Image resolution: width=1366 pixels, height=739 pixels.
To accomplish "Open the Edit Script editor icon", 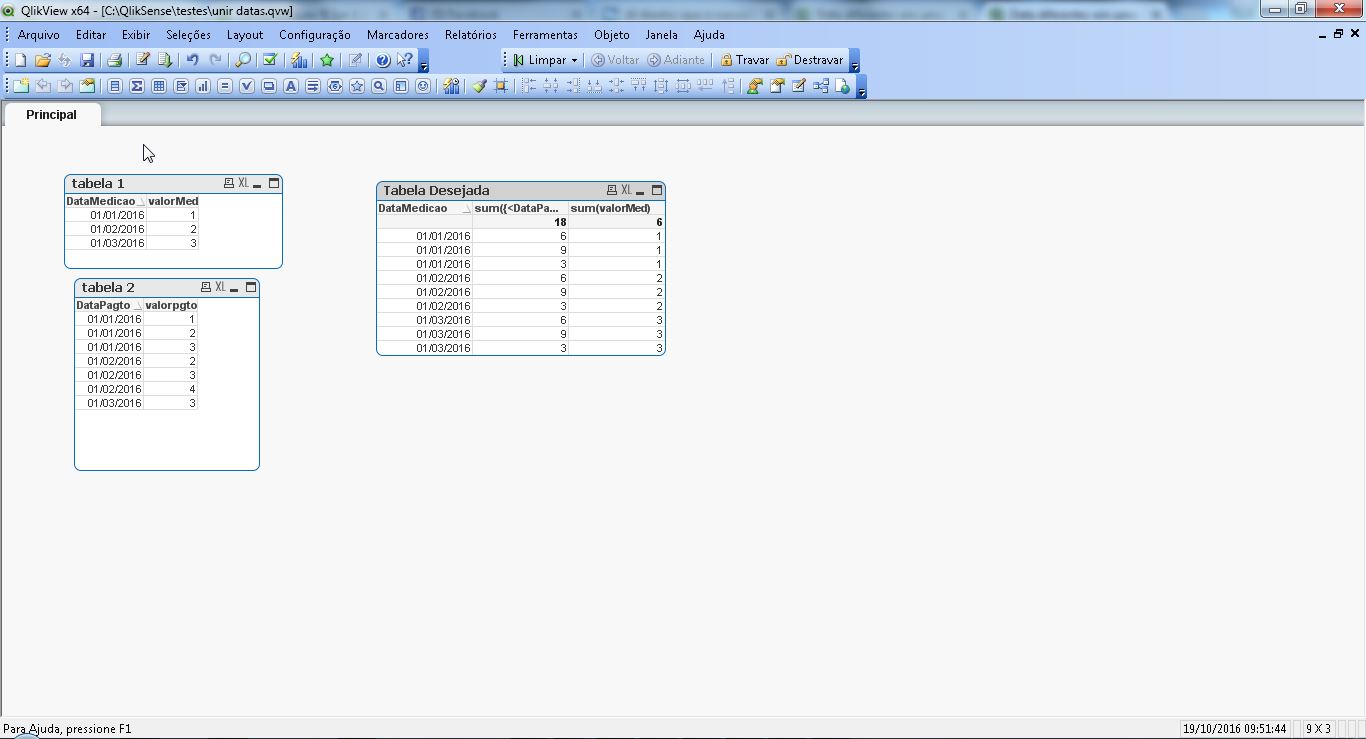I will [x=143, y=60].
